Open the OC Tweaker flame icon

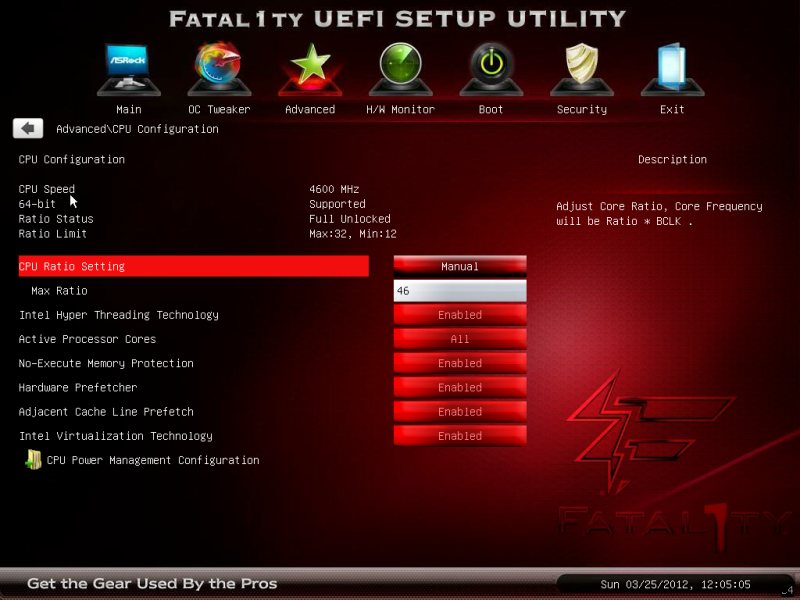click(x=219, y=69)
